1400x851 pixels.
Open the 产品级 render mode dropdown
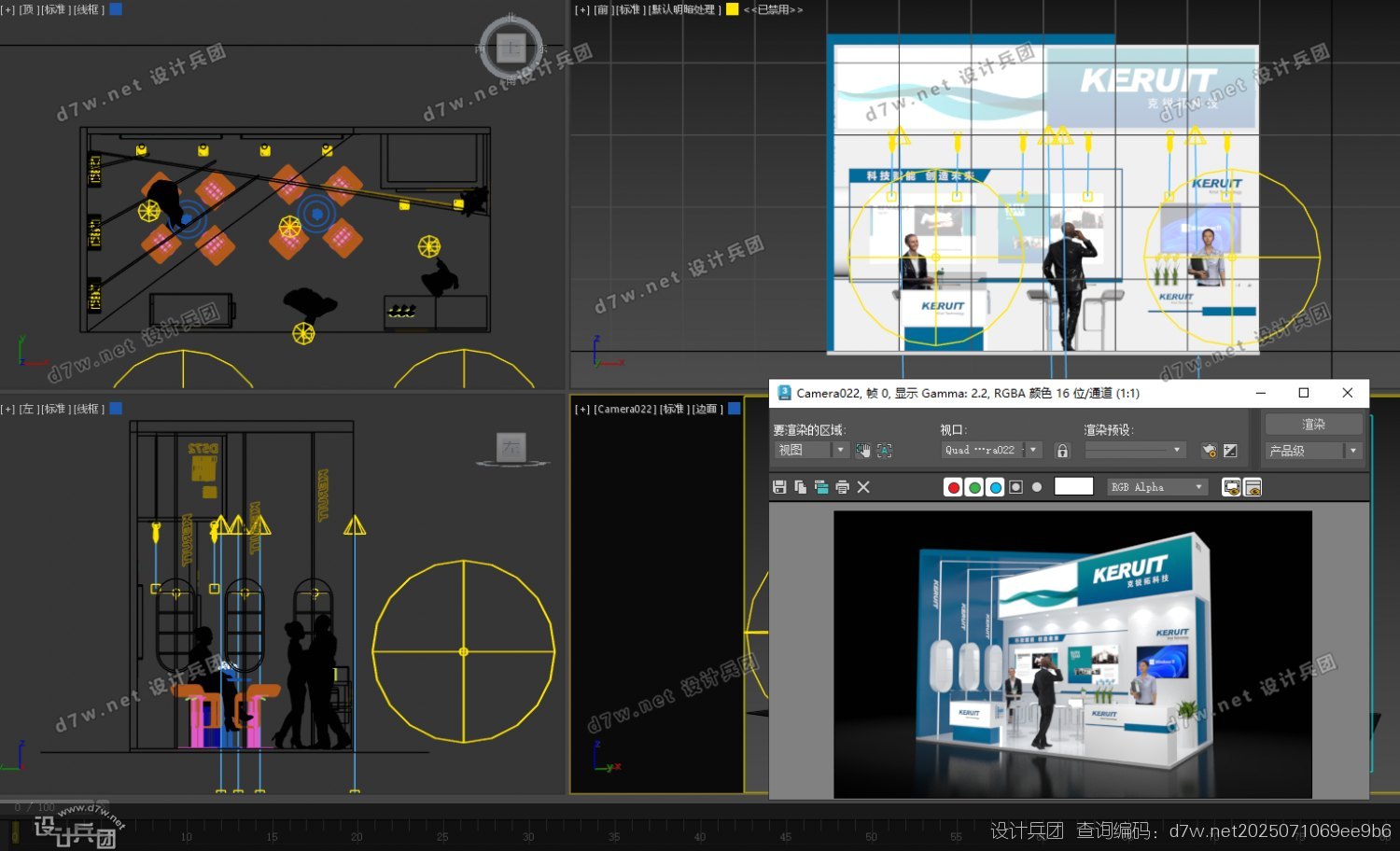[x=1313, y=451]
